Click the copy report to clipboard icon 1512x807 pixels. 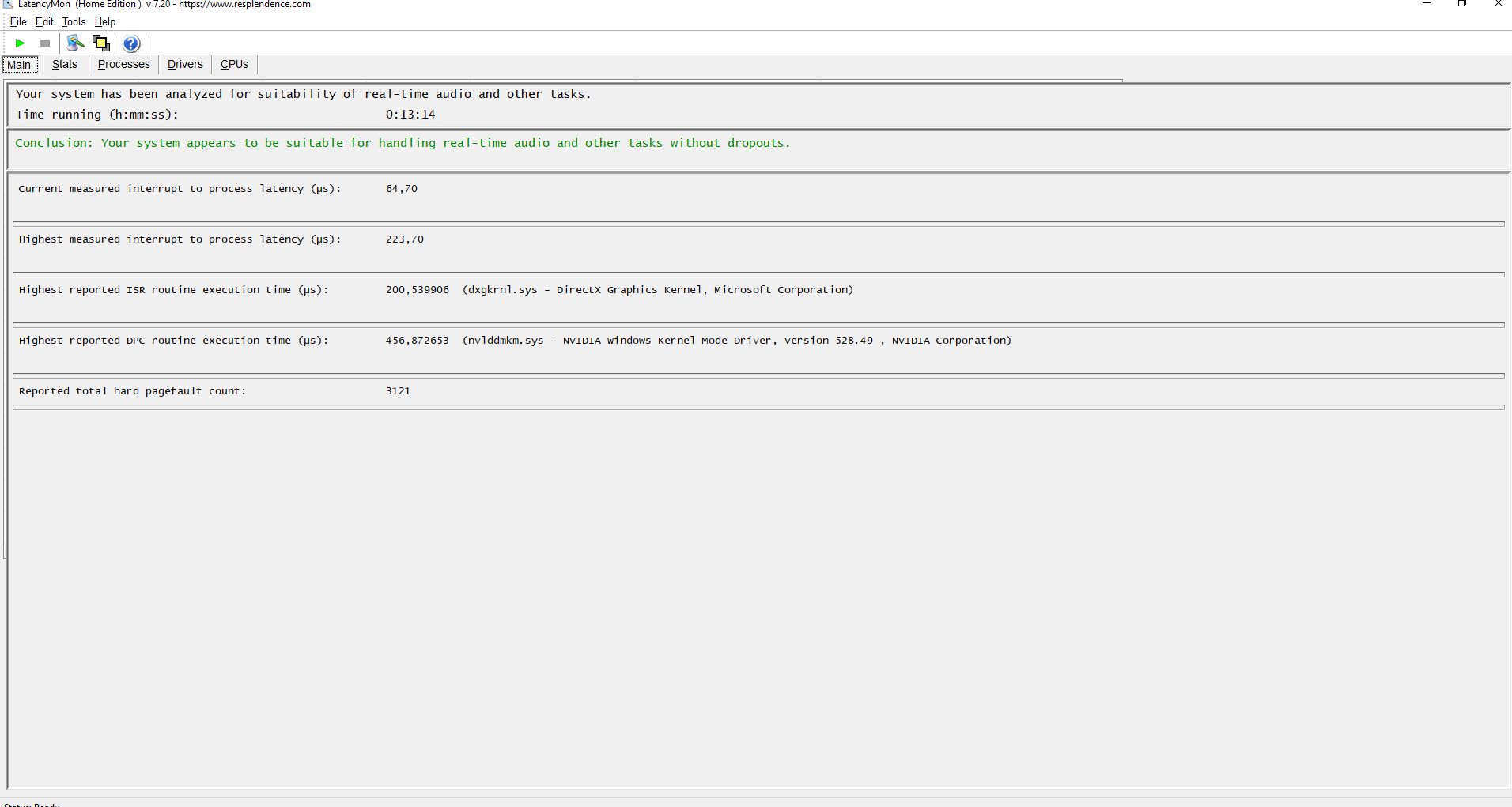click(x=100, y=43)
